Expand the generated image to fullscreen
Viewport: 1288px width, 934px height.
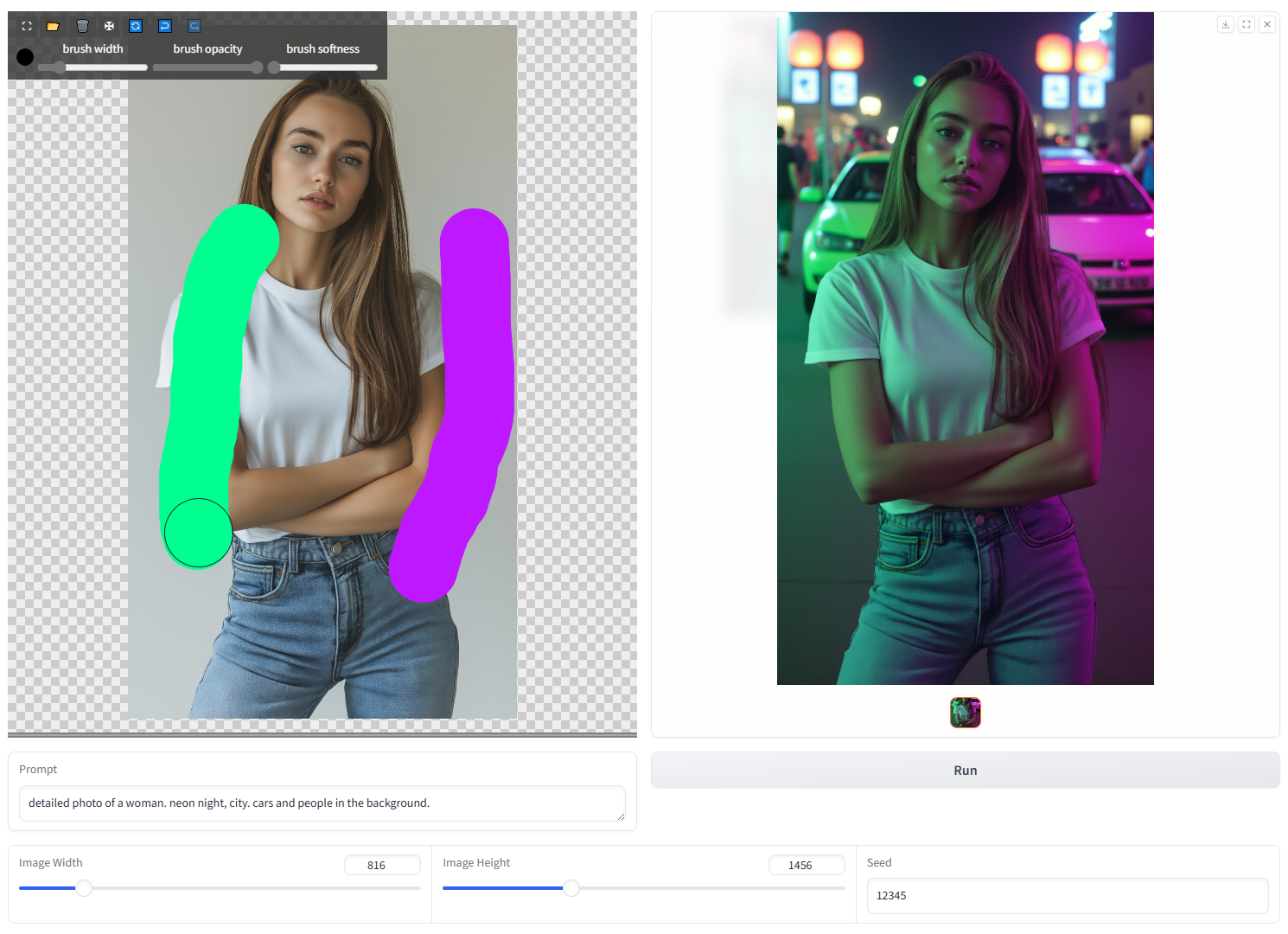(1247, 24)
